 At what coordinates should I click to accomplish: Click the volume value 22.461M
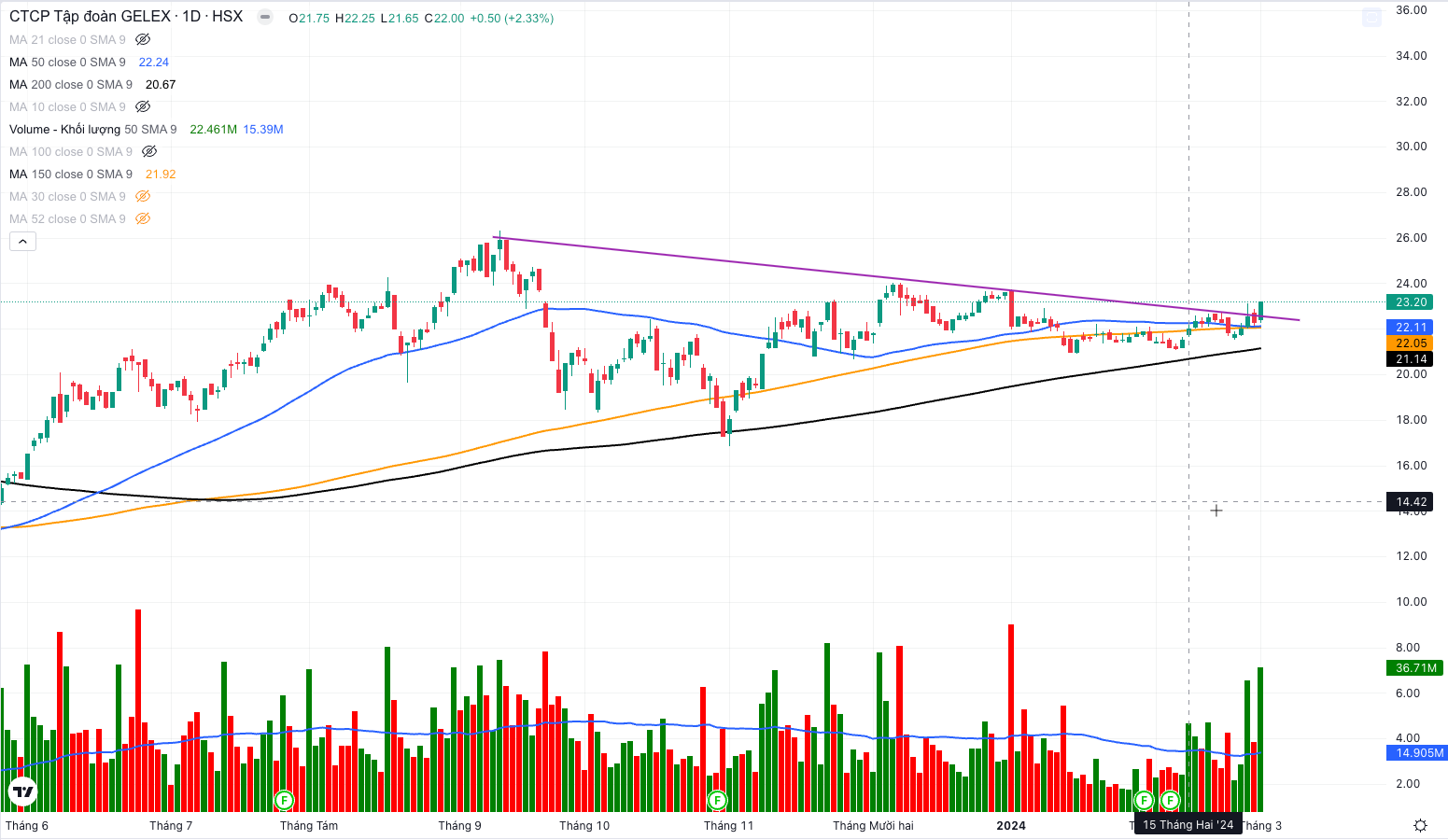(213, 129)
